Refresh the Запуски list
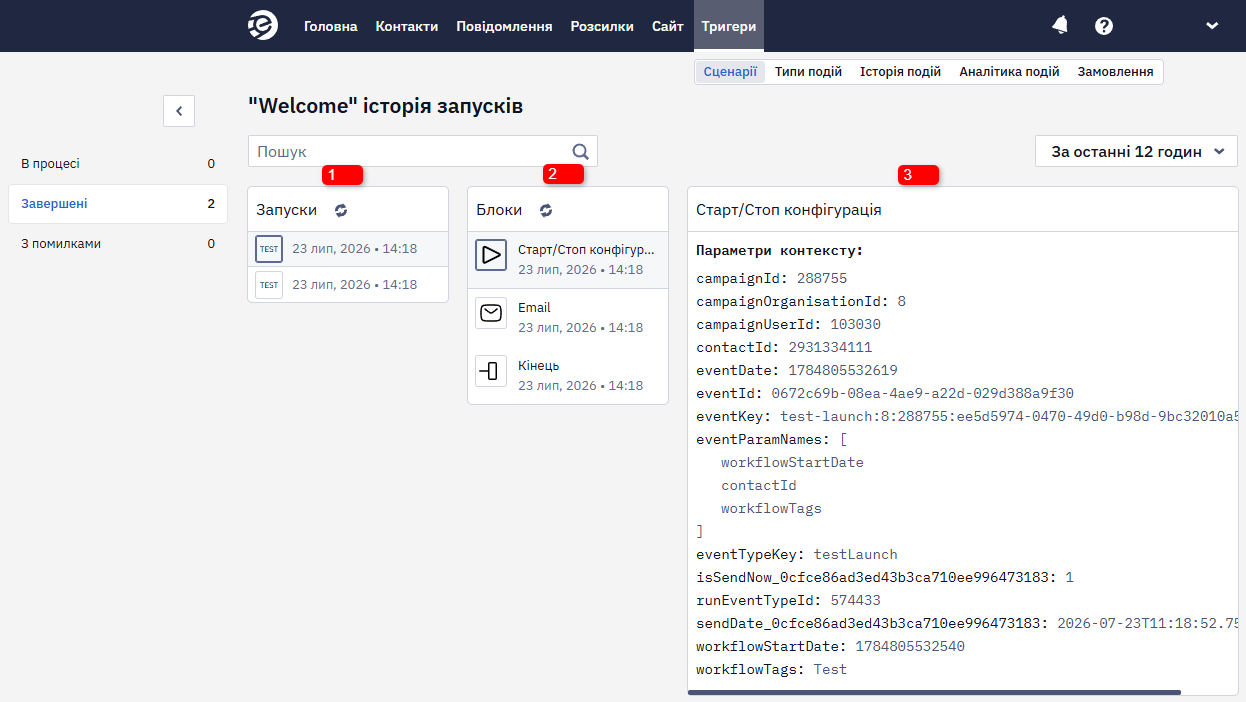The width and height of the screenshot is (1246, 702). pos(341,210)
